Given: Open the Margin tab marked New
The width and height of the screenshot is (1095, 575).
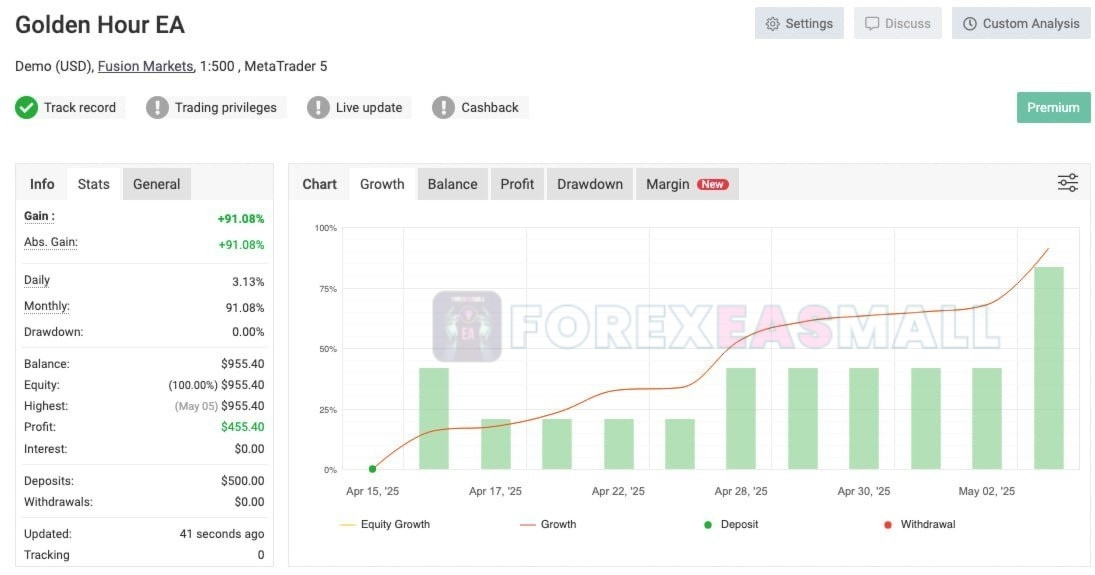Looking at the screenshot, I should tap(687, 184).
